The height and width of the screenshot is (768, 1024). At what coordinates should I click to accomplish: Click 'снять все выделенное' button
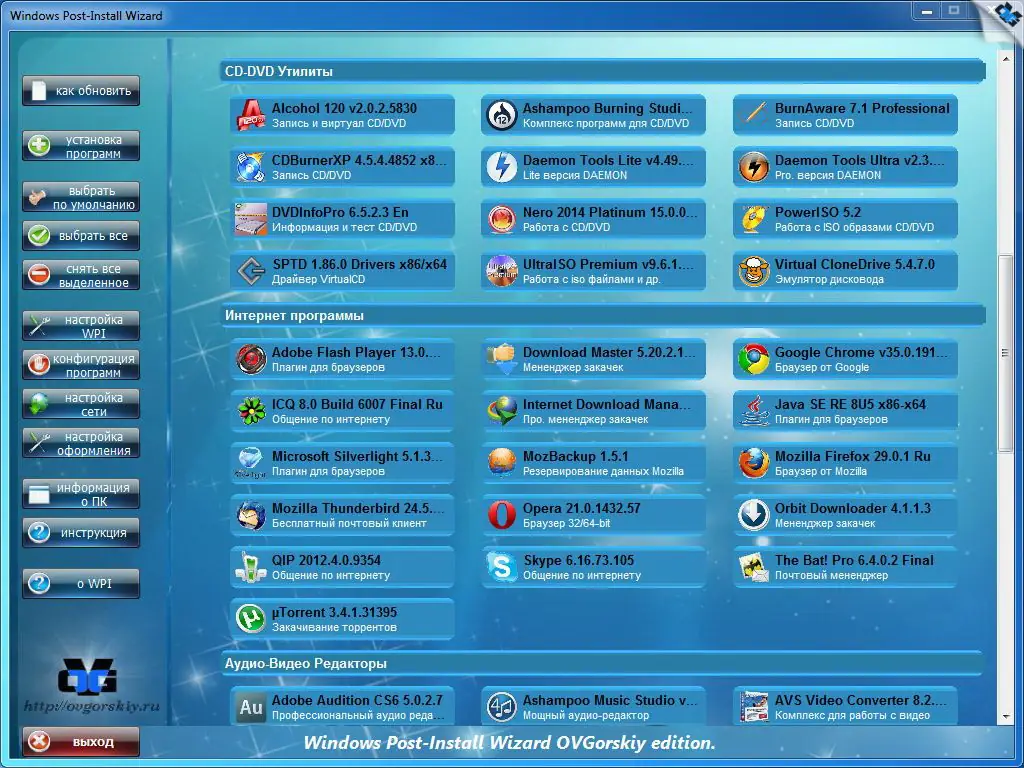[81, 275]
